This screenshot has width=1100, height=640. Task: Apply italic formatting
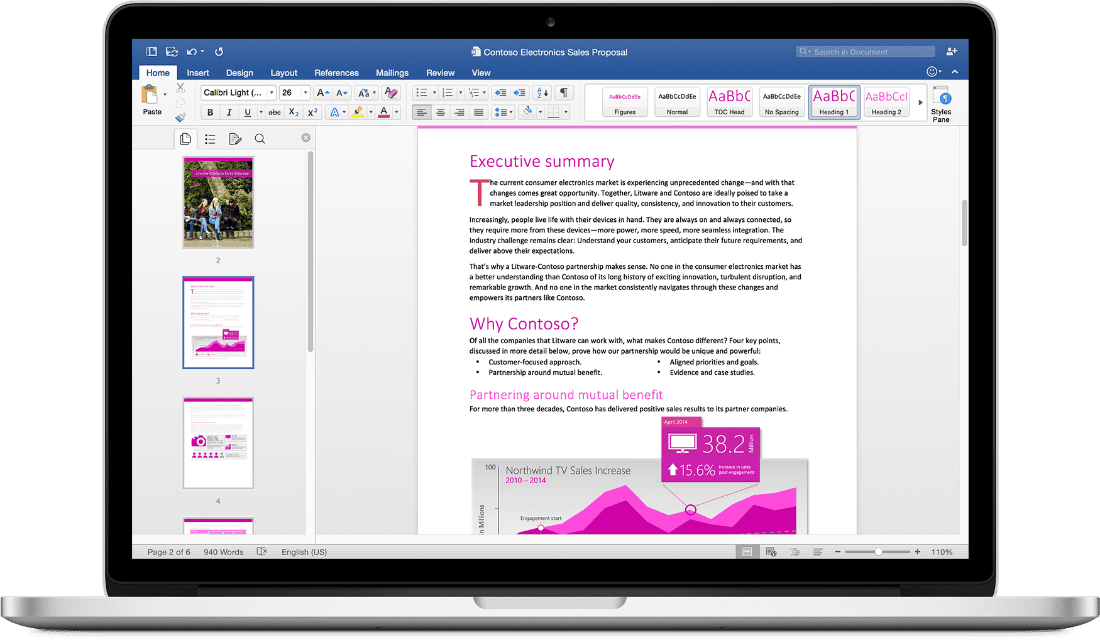coord(229,112)
